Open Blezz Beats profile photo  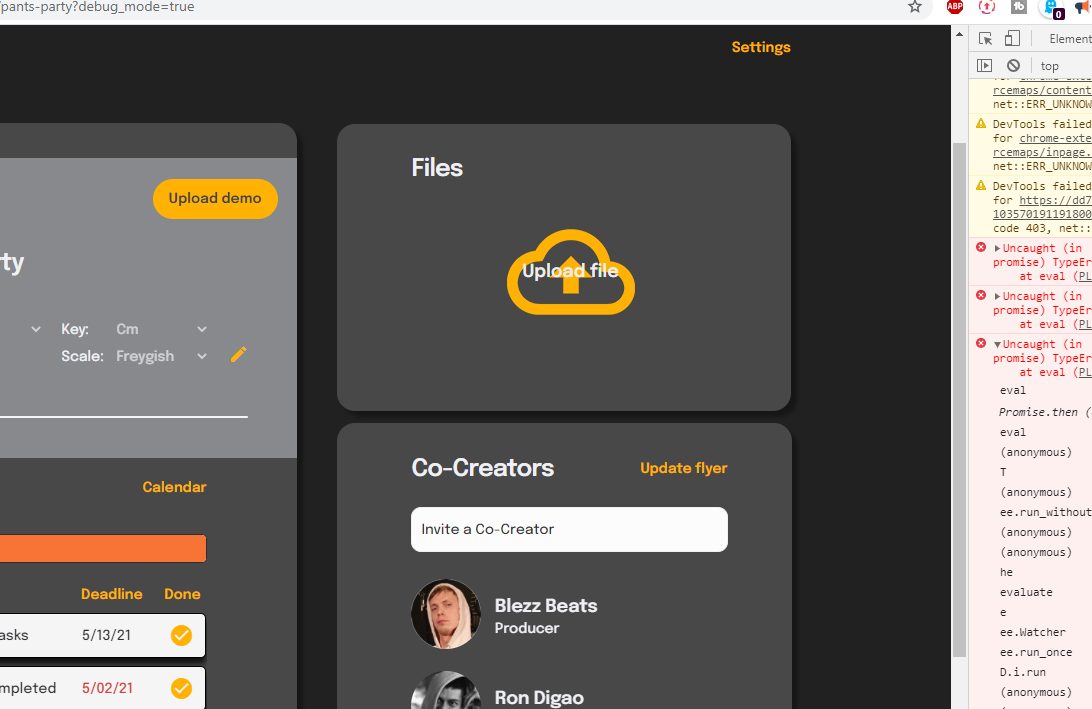click(446, 614)
